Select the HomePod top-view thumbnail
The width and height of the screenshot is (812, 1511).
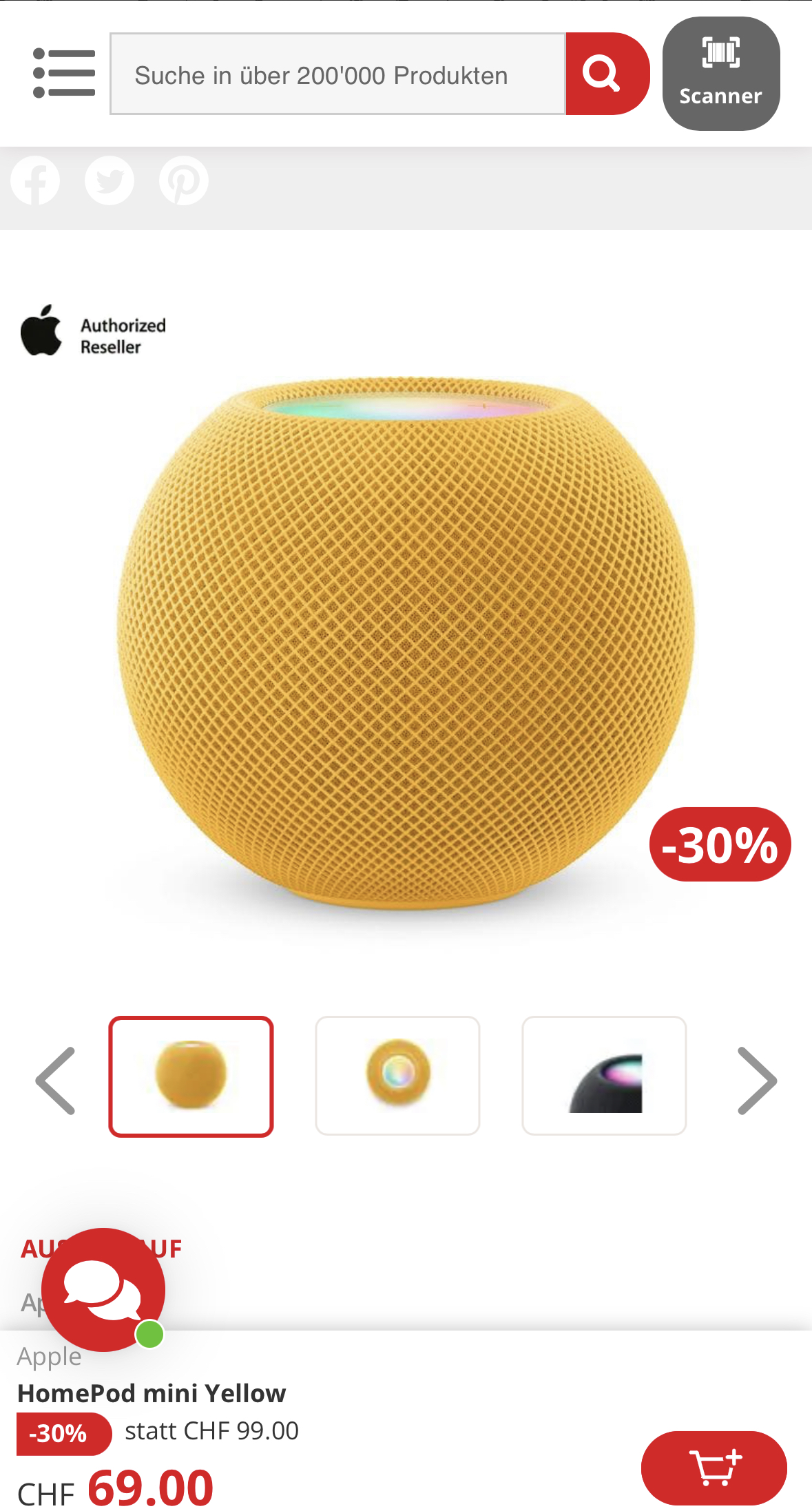[397, 1076]
